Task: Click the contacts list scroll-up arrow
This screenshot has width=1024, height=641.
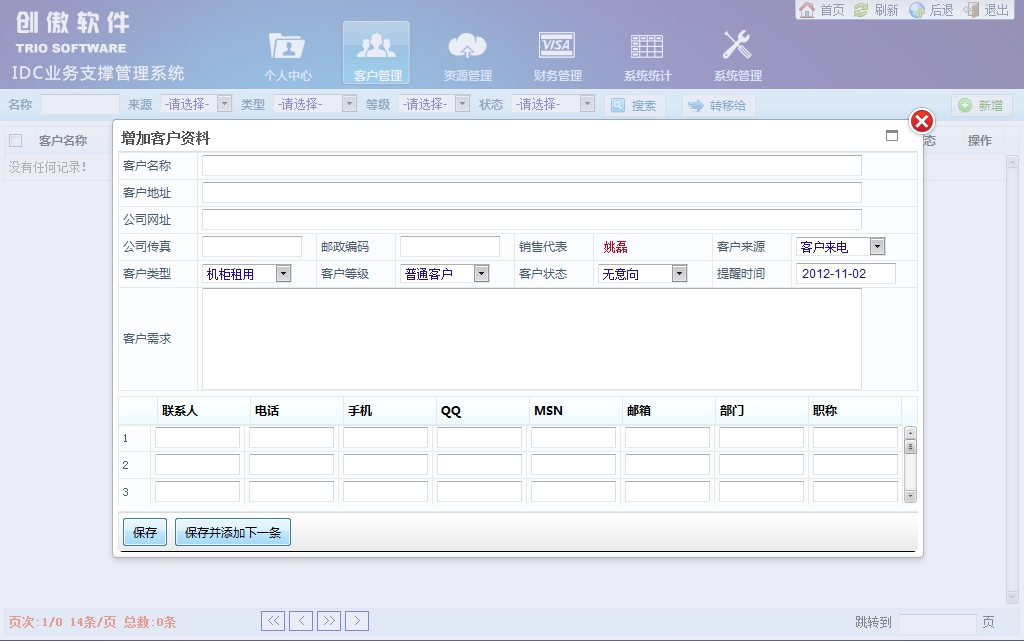Action: (910, 433)
